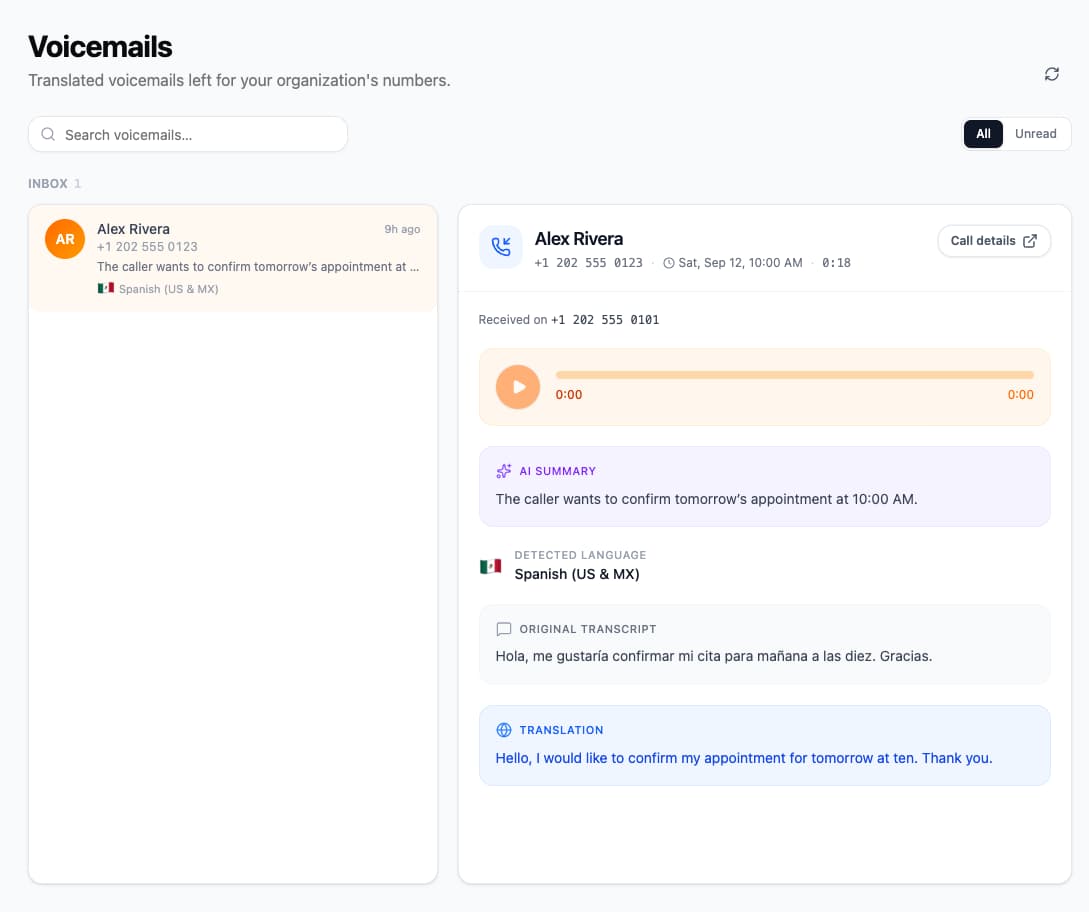Focus the Search voicemails field

(188, 134)
